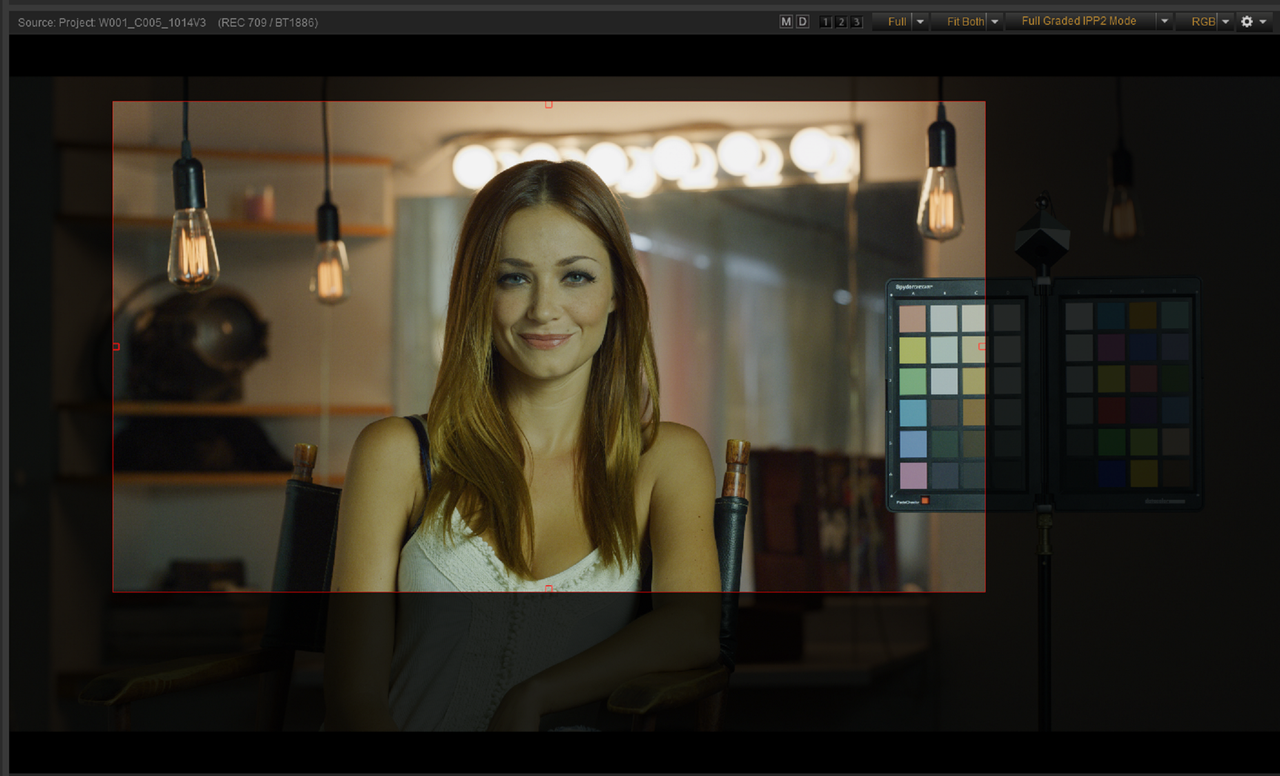Expand the dropdown arrow beside Fit Both
This screenshot has height=776, width=1280.
pyautogui.click(x=994, y=22)
